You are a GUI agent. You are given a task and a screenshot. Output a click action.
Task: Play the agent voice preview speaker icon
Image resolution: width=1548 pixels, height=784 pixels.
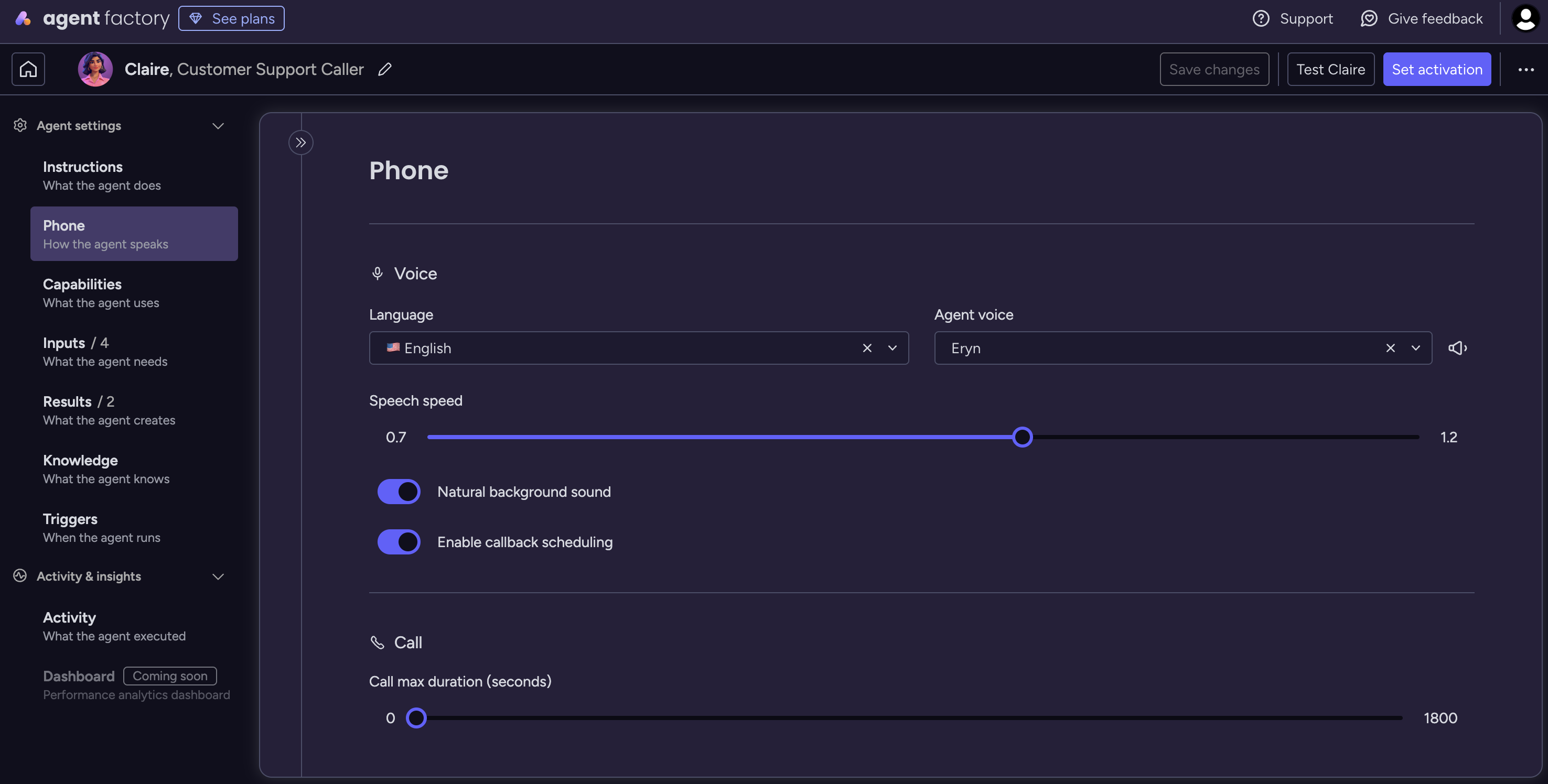[x=1457, y=348]
